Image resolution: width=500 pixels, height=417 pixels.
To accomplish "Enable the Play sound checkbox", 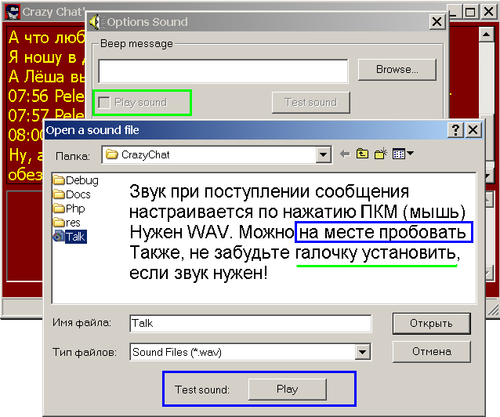I will (104, 102).
